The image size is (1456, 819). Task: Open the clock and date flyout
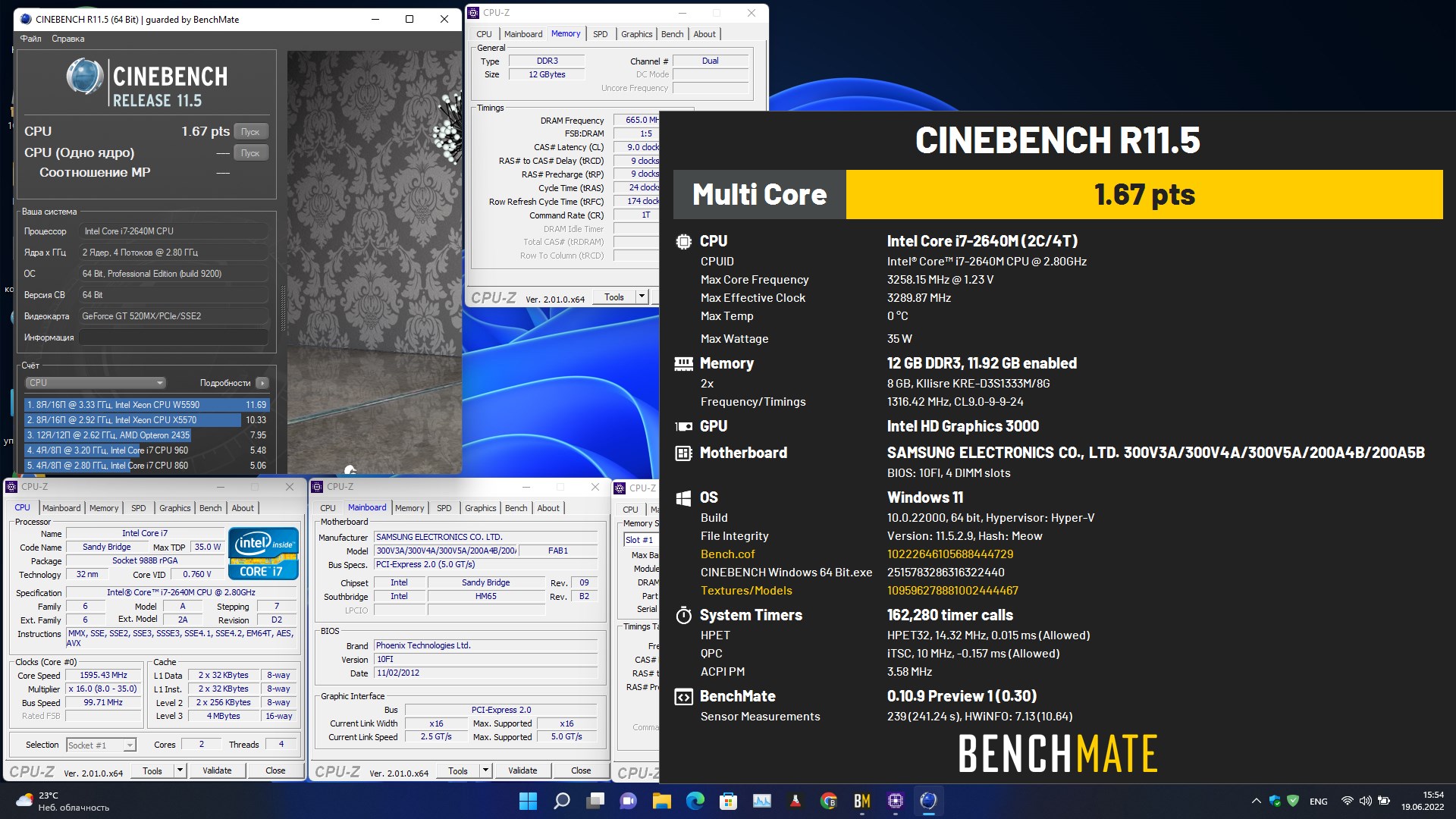[1423, 801]
